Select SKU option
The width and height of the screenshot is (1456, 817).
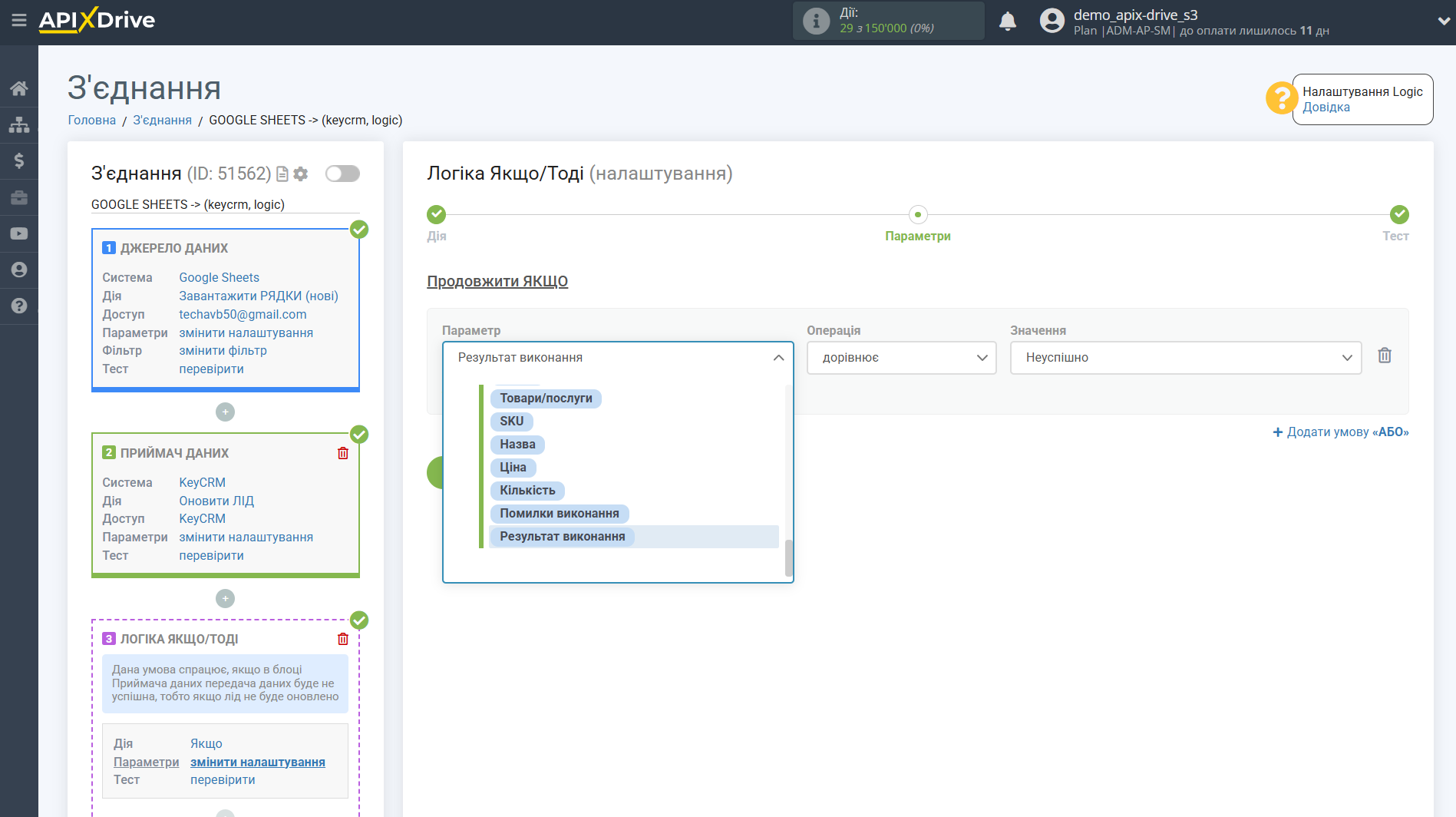pyautogui.click(x=511, y=421)
